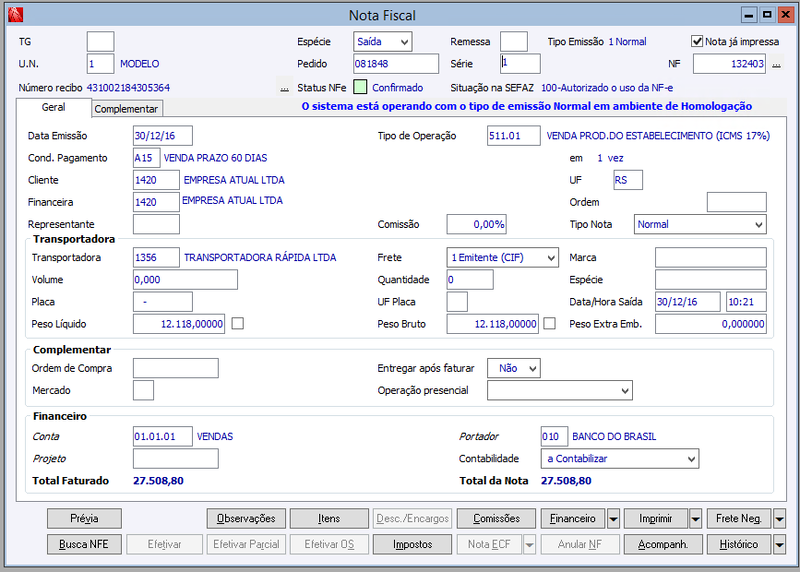
Task: Click the green Status NFe indicator box
Action: tap(360, 87)
